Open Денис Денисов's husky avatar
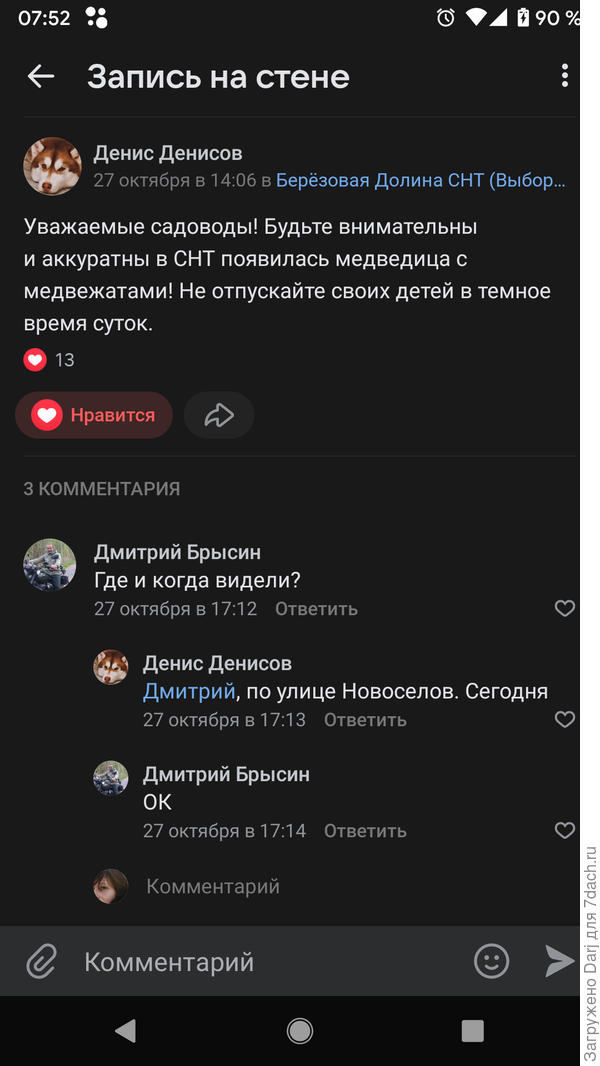Screen dimensions: 600x1066 tap(50, 166)
